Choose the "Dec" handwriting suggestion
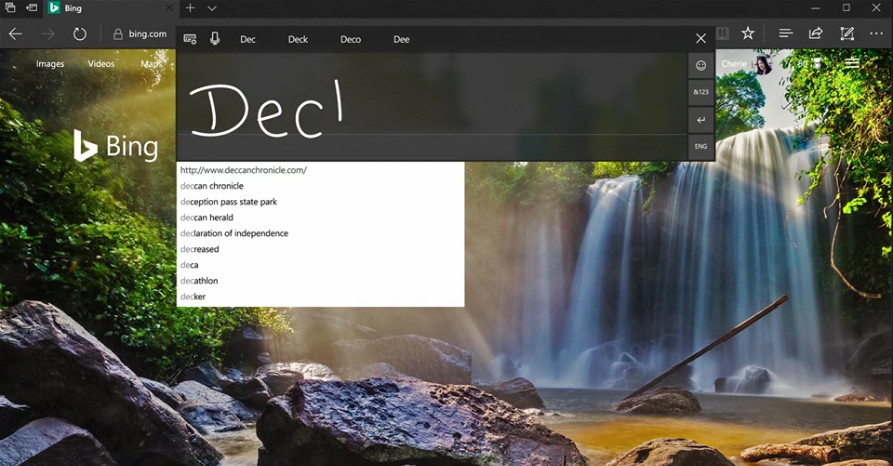 click(248, 39)
